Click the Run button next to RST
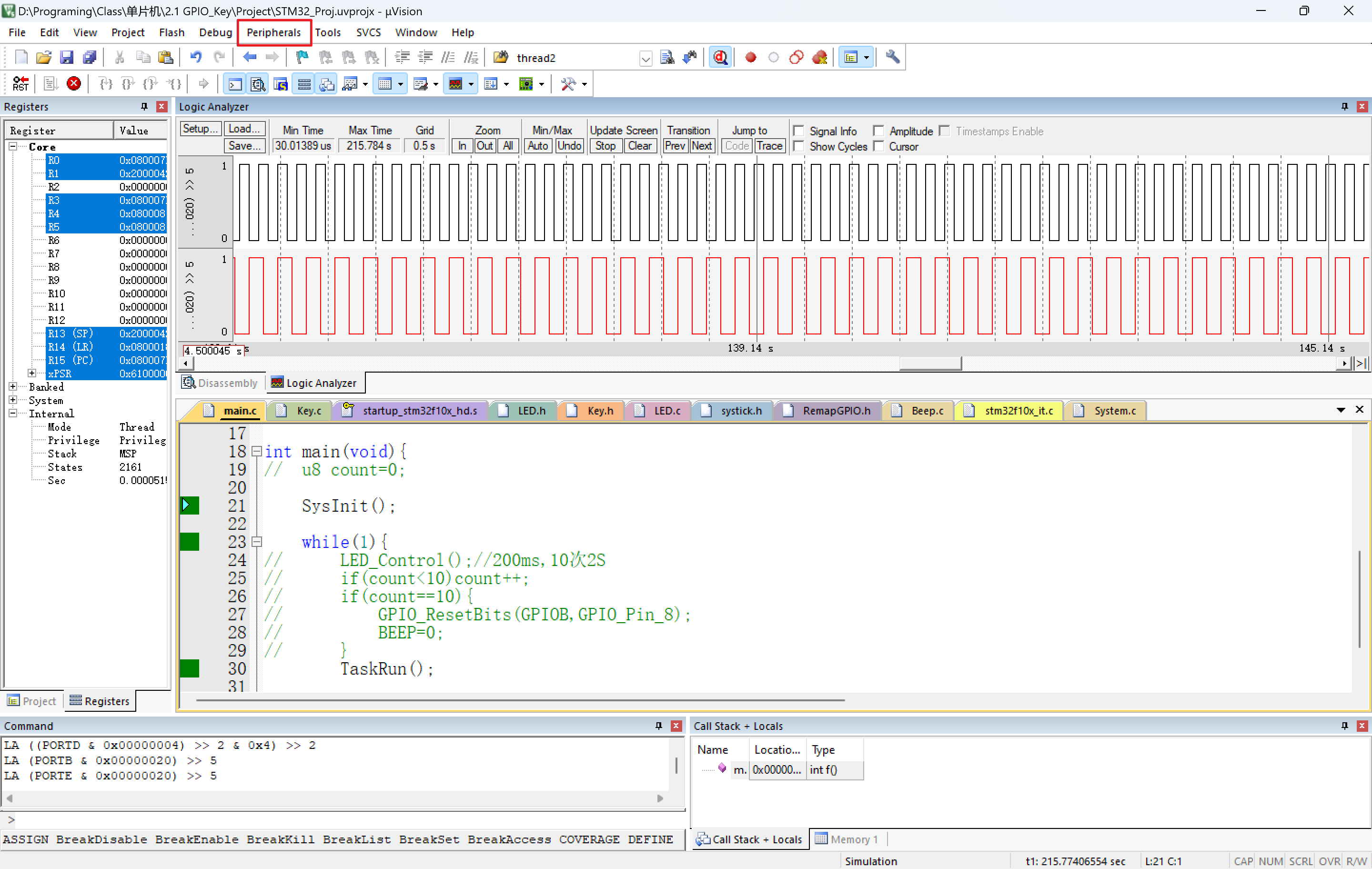Screen dimensions: 1372x869 [x=50, y=84]
